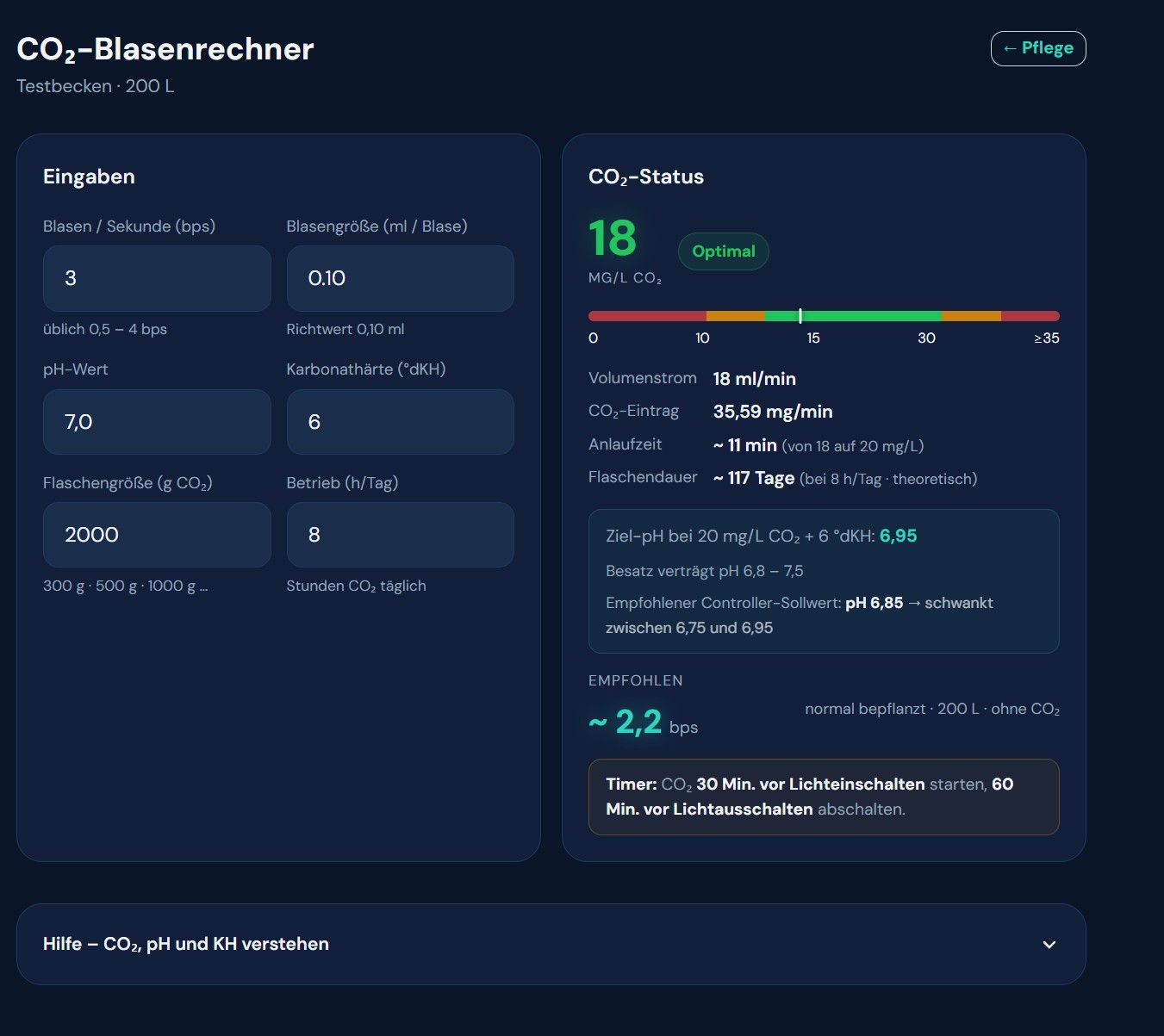Click the recommended 2,2 bps value
This screenshot has height=1036, width=1164.
click(638, 722)
